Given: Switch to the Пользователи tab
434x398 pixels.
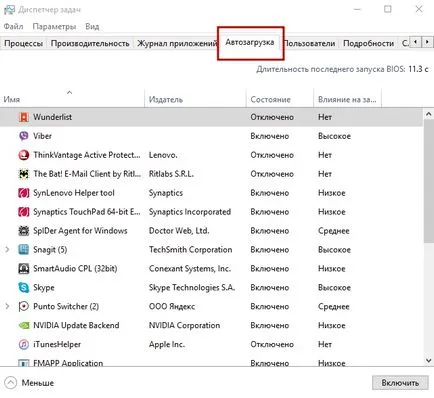Looking at the screenshot, I should click(309, 43).
